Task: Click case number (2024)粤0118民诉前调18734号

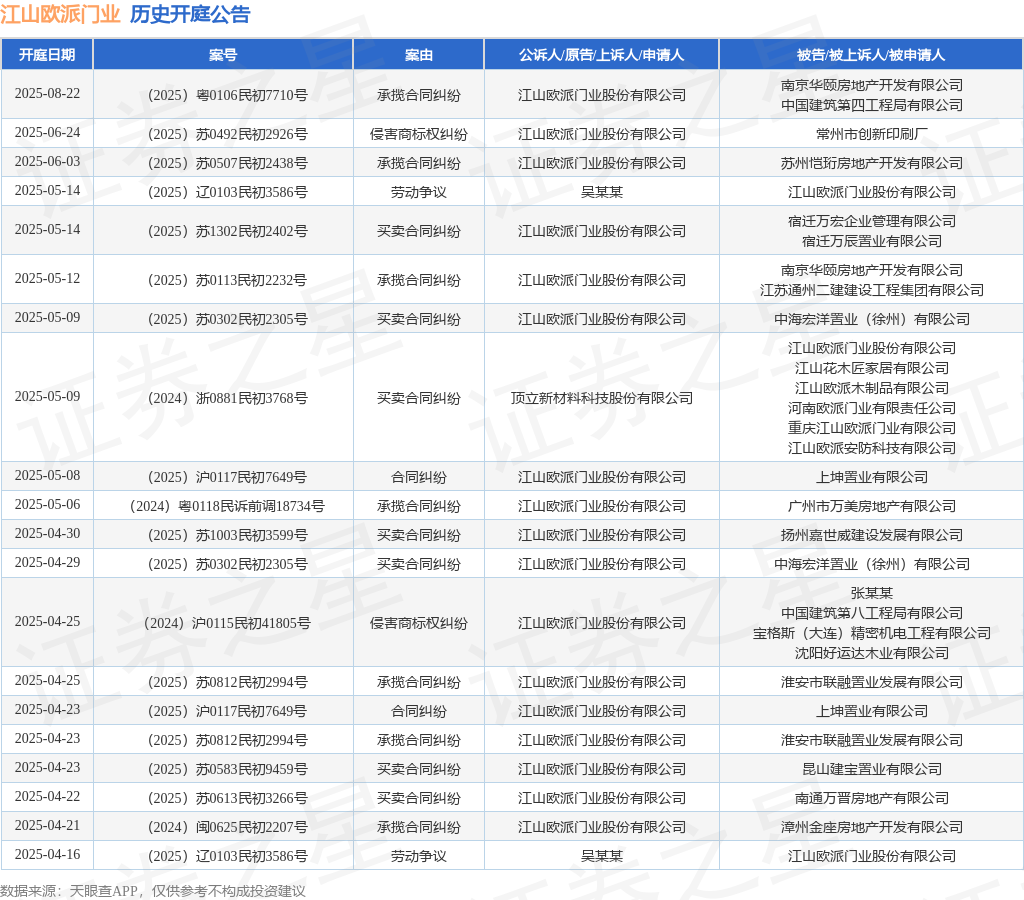Action: pos(227,506)
